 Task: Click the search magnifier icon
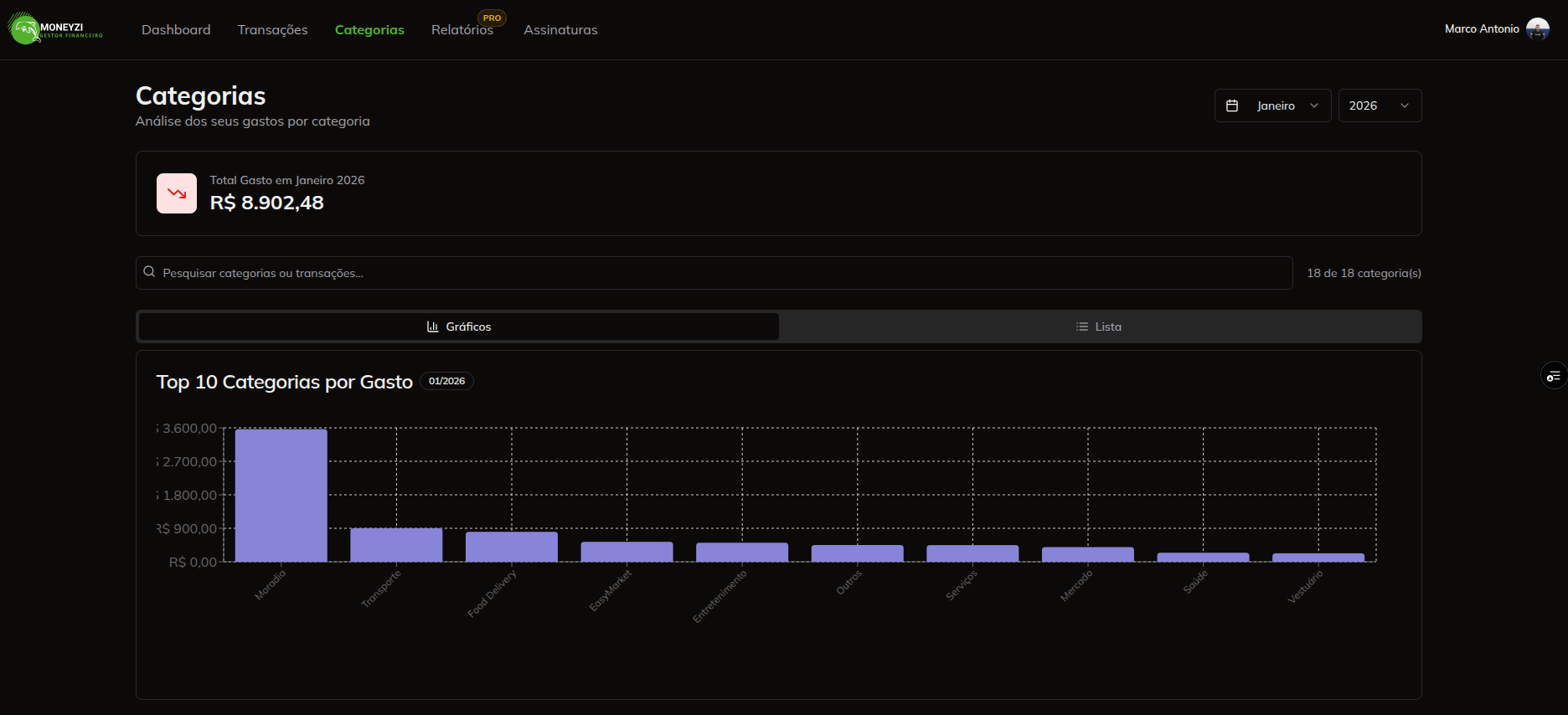click(150, 272)
